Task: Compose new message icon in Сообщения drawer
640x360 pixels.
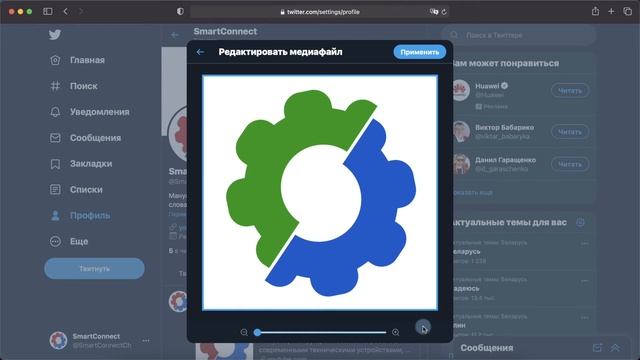Action: tap(597, 348)
